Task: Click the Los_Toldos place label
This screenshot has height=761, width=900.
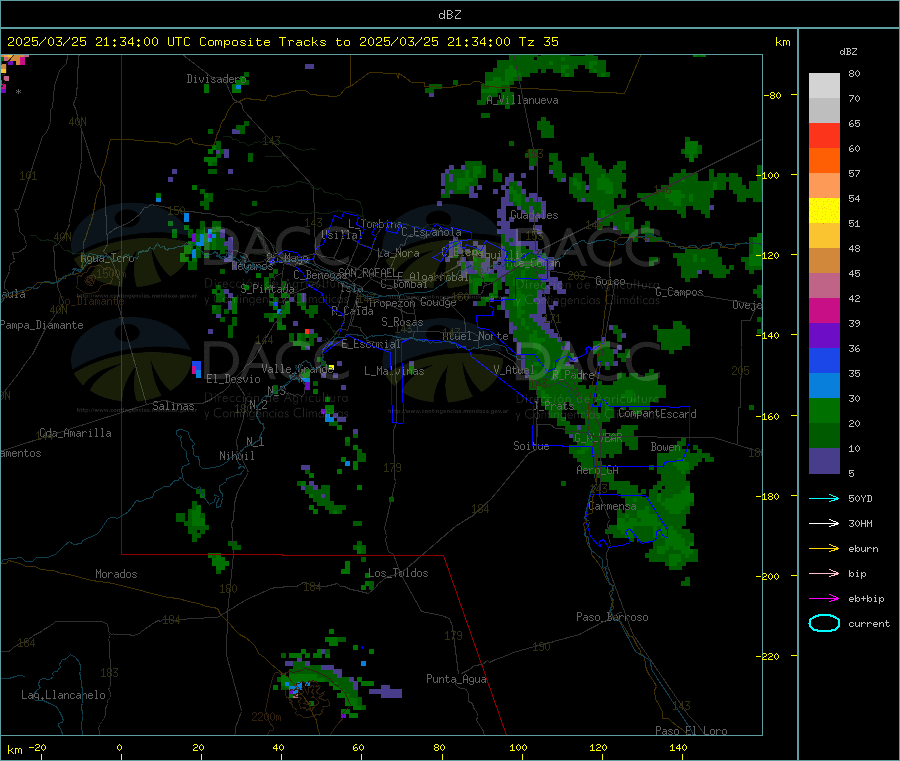Action: 398,573
